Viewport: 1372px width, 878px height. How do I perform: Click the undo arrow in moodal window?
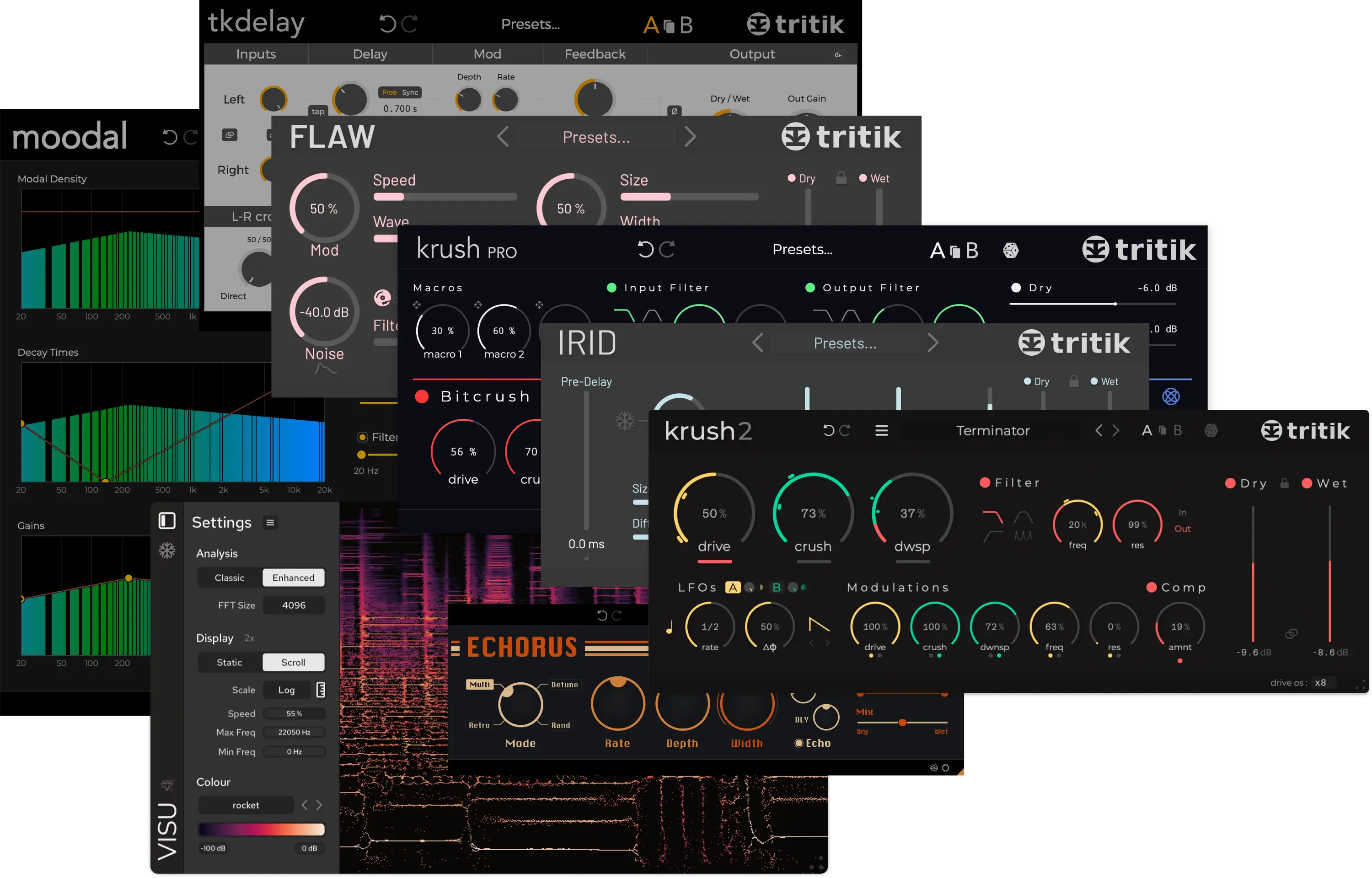pyautogui.click(x=170, y=137)
